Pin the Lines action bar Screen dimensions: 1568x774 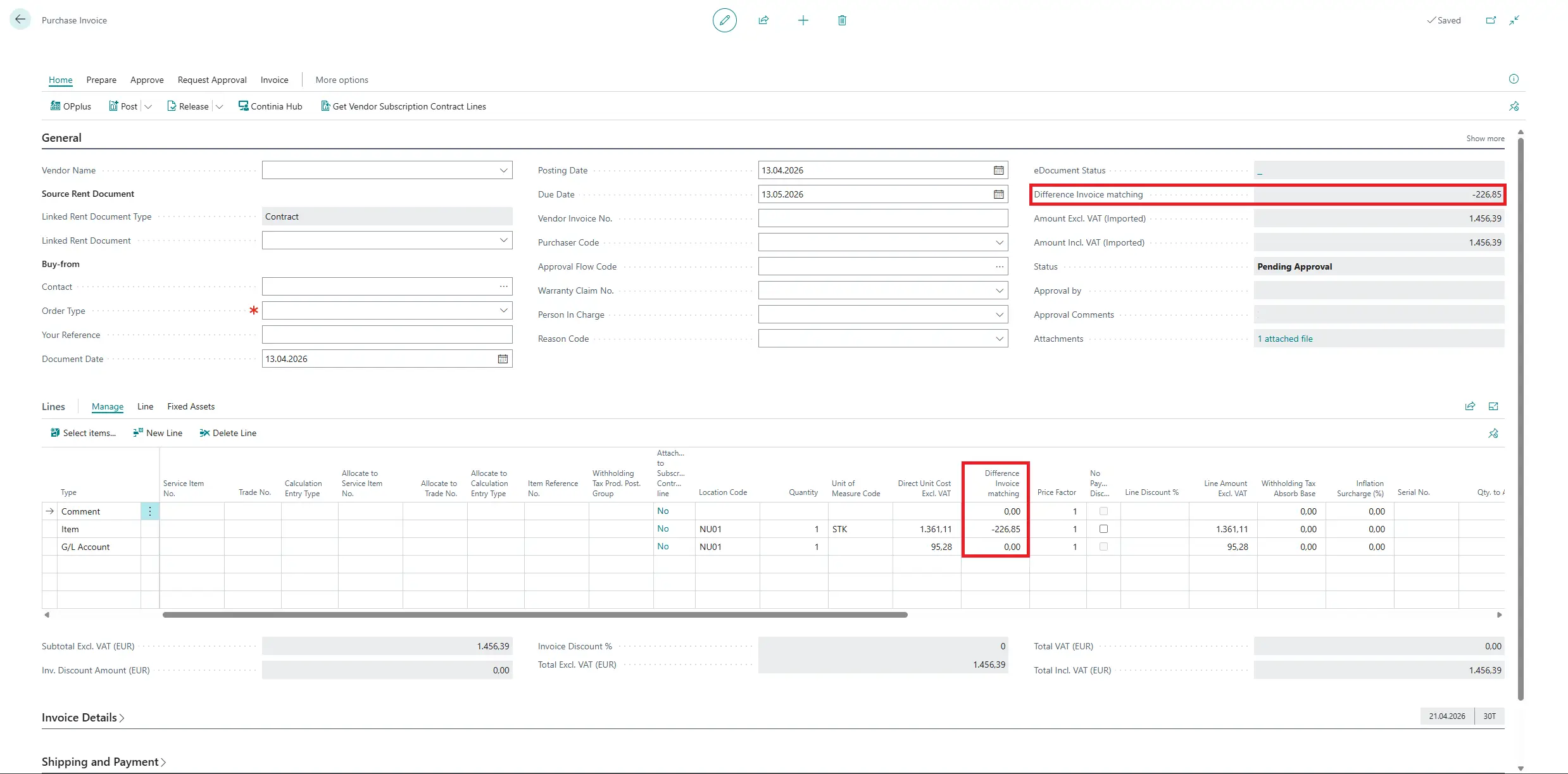click(x=1493, y=434)
